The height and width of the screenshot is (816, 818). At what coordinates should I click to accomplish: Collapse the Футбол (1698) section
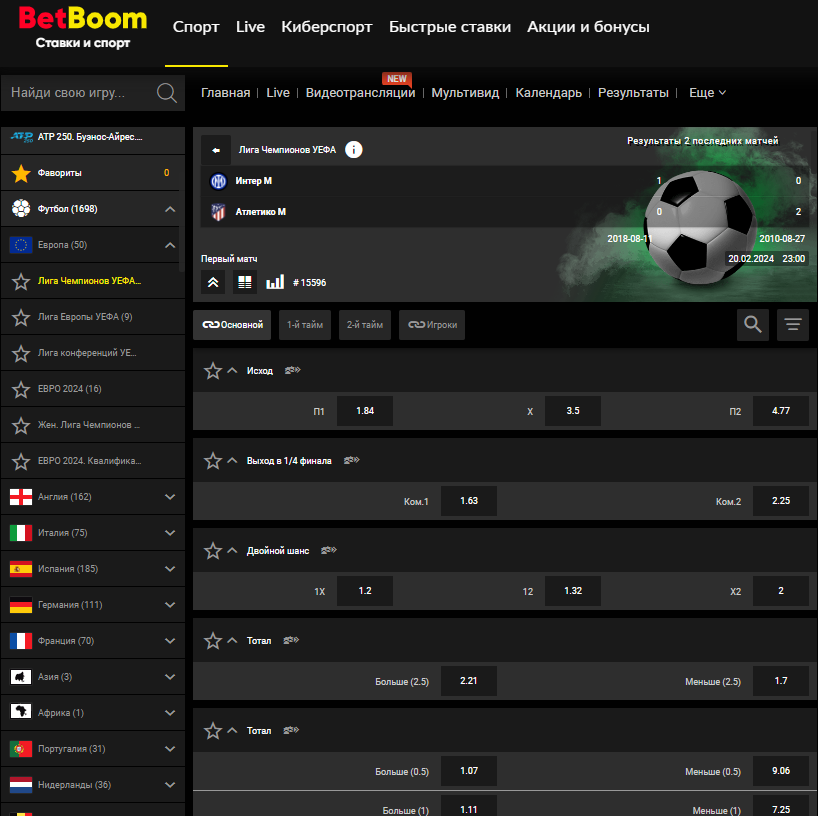[170, 209]
